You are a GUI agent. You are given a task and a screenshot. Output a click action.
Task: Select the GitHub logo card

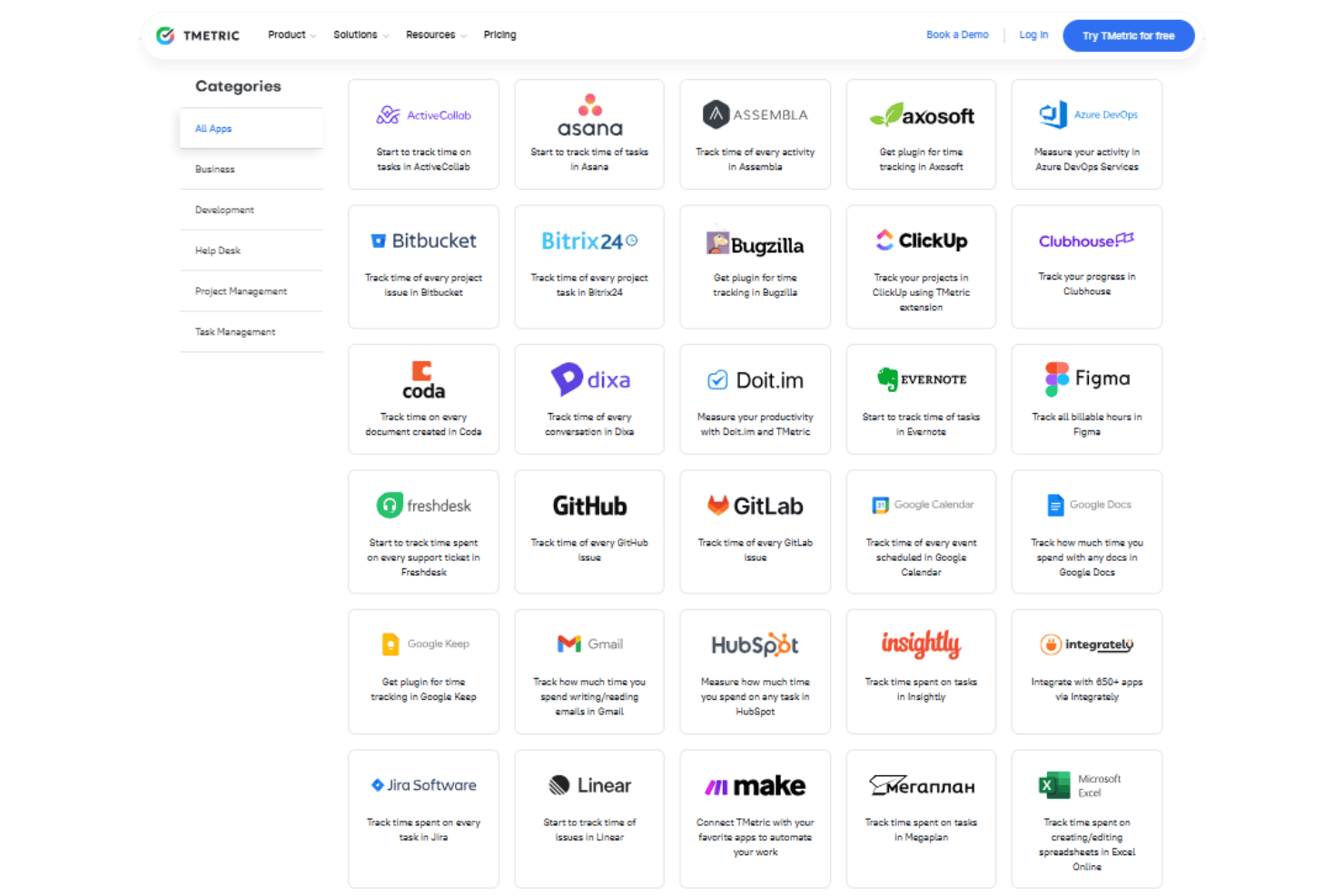589,532
